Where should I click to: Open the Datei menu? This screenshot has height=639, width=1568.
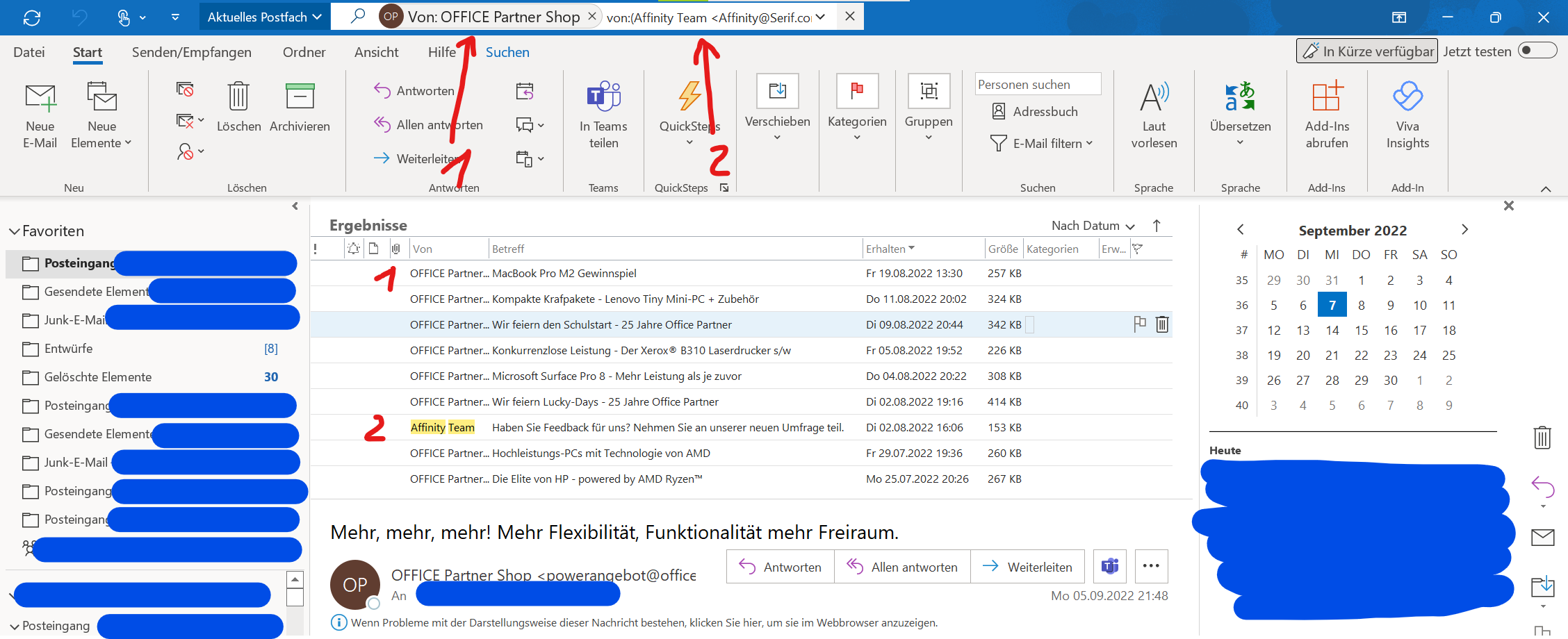click(29, 52)
